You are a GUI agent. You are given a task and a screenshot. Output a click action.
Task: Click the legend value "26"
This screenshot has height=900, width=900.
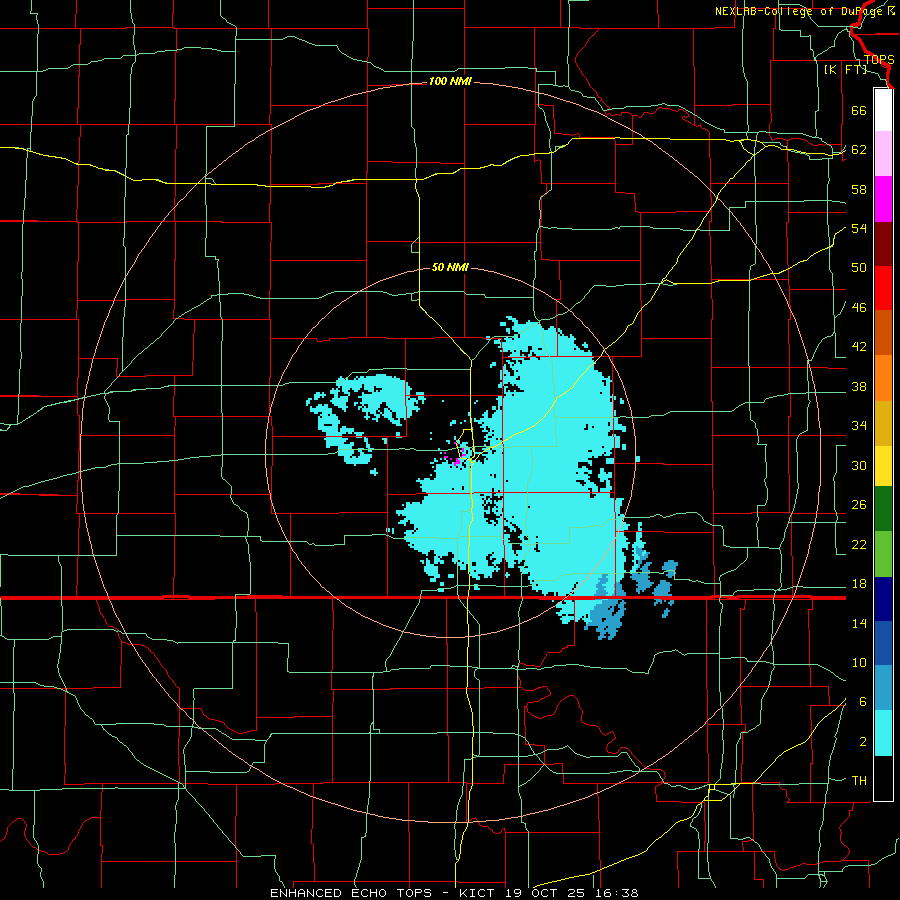pos(859,505)
